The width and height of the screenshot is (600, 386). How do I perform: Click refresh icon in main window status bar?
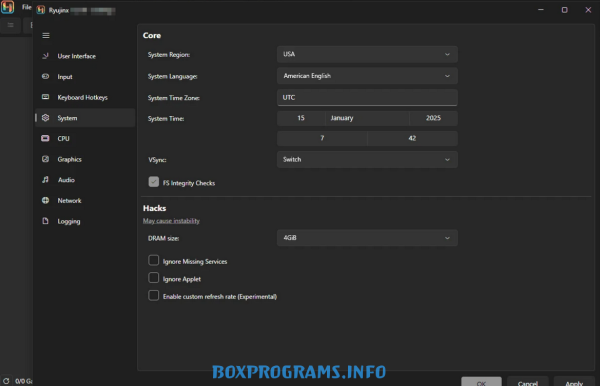point(6,381)
